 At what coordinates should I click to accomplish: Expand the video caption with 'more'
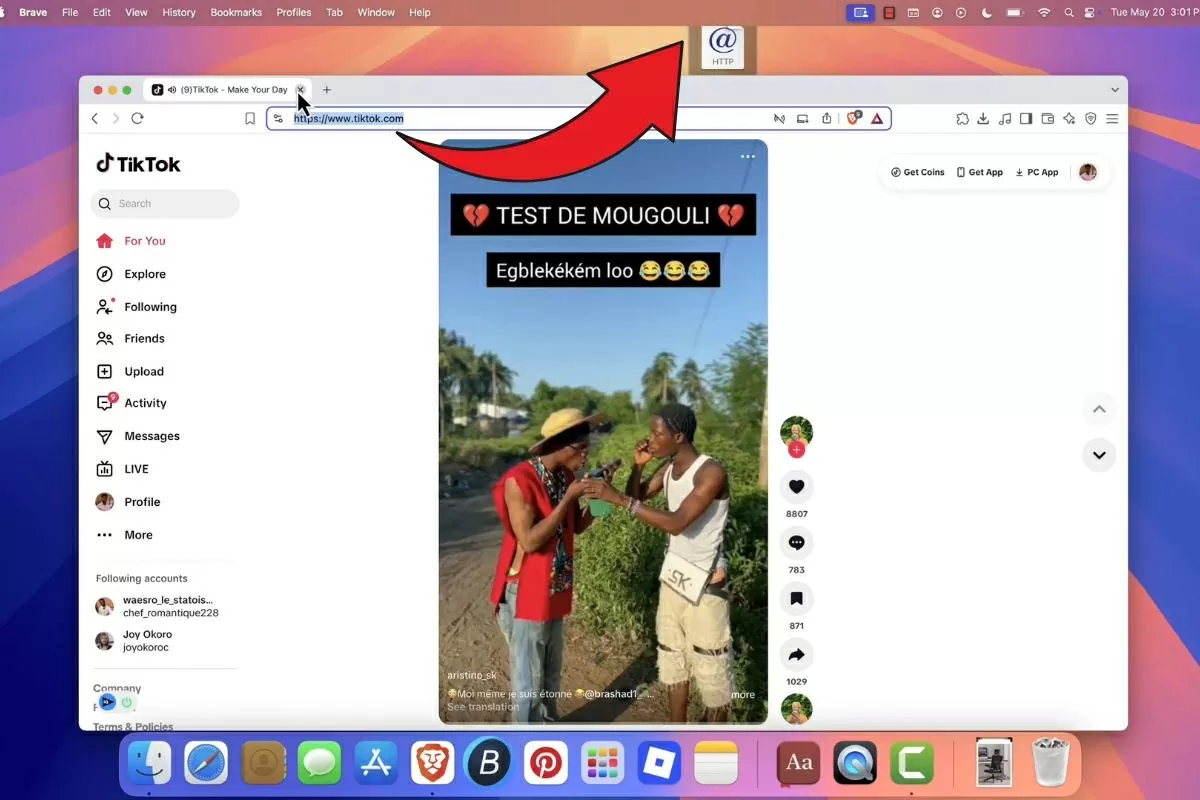pyautogui.click(x=742, y=694)
